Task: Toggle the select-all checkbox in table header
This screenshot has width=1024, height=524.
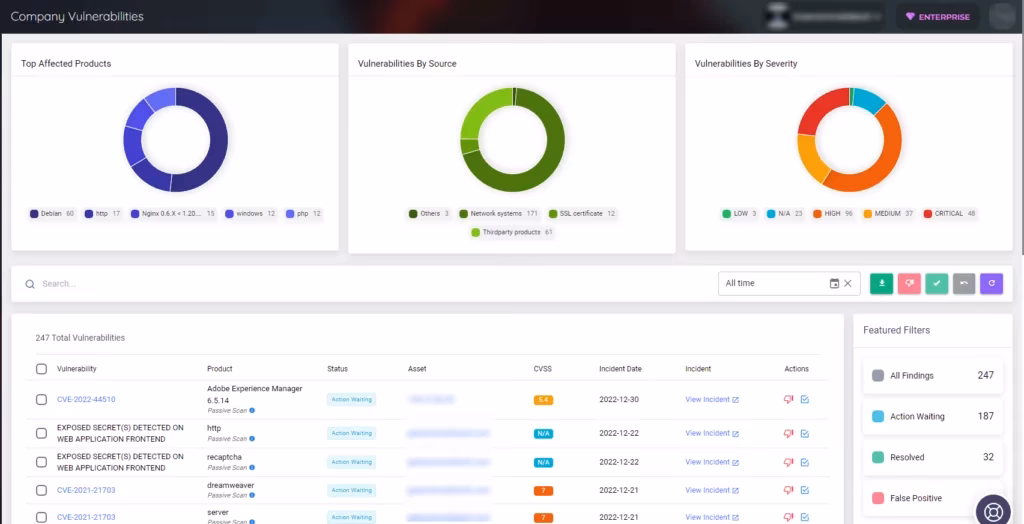Action: click(x=41, y=368)
